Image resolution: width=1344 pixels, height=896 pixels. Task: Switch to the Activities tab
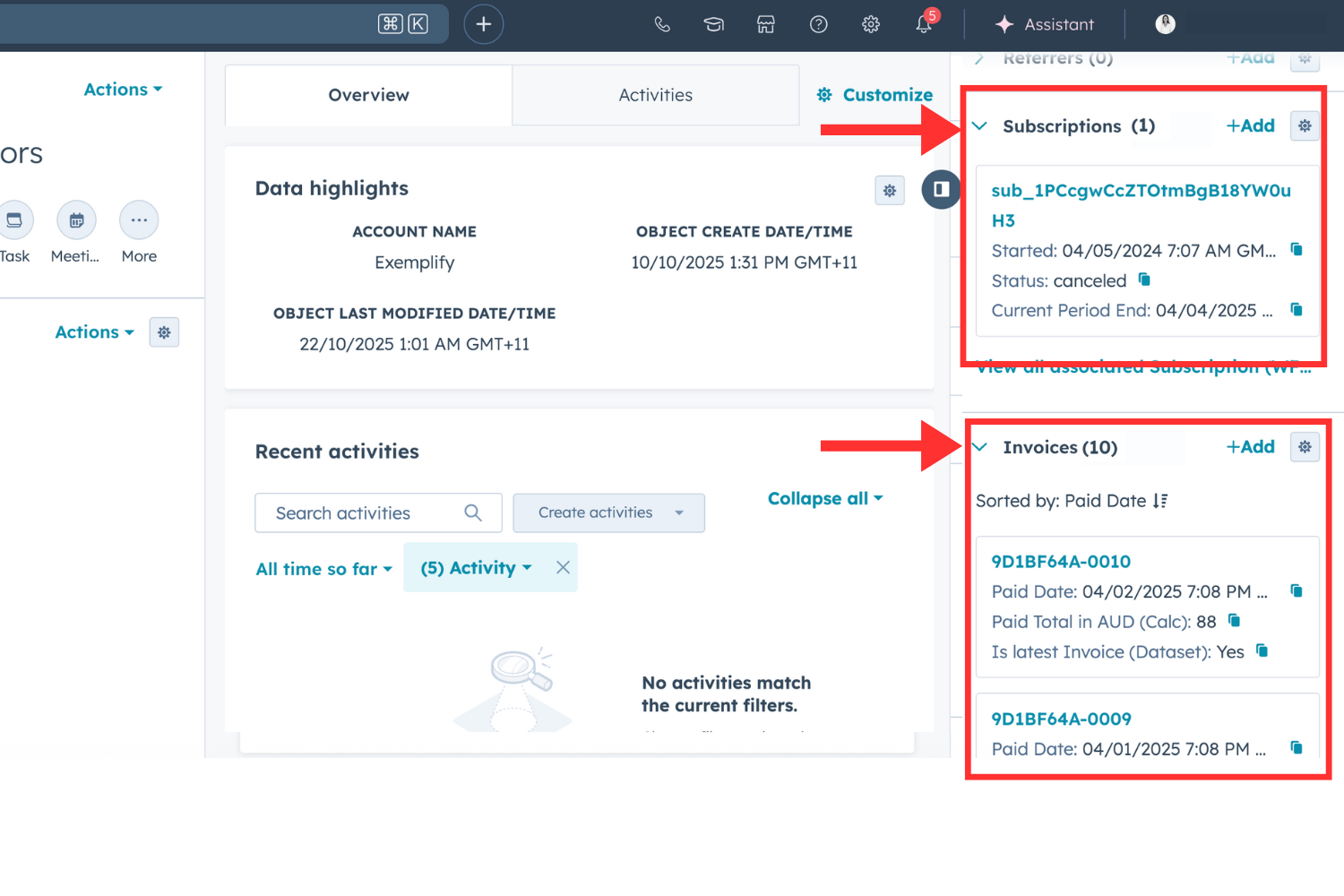[655, 95]
